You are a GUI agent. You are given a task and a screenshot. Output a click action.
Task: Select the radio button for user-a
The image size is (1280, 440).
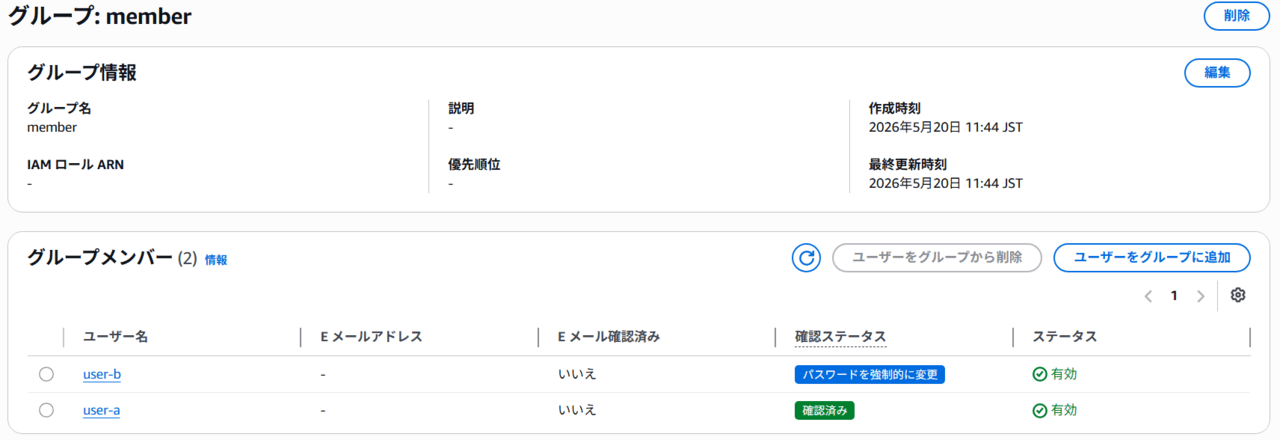(x=46, y=410)
